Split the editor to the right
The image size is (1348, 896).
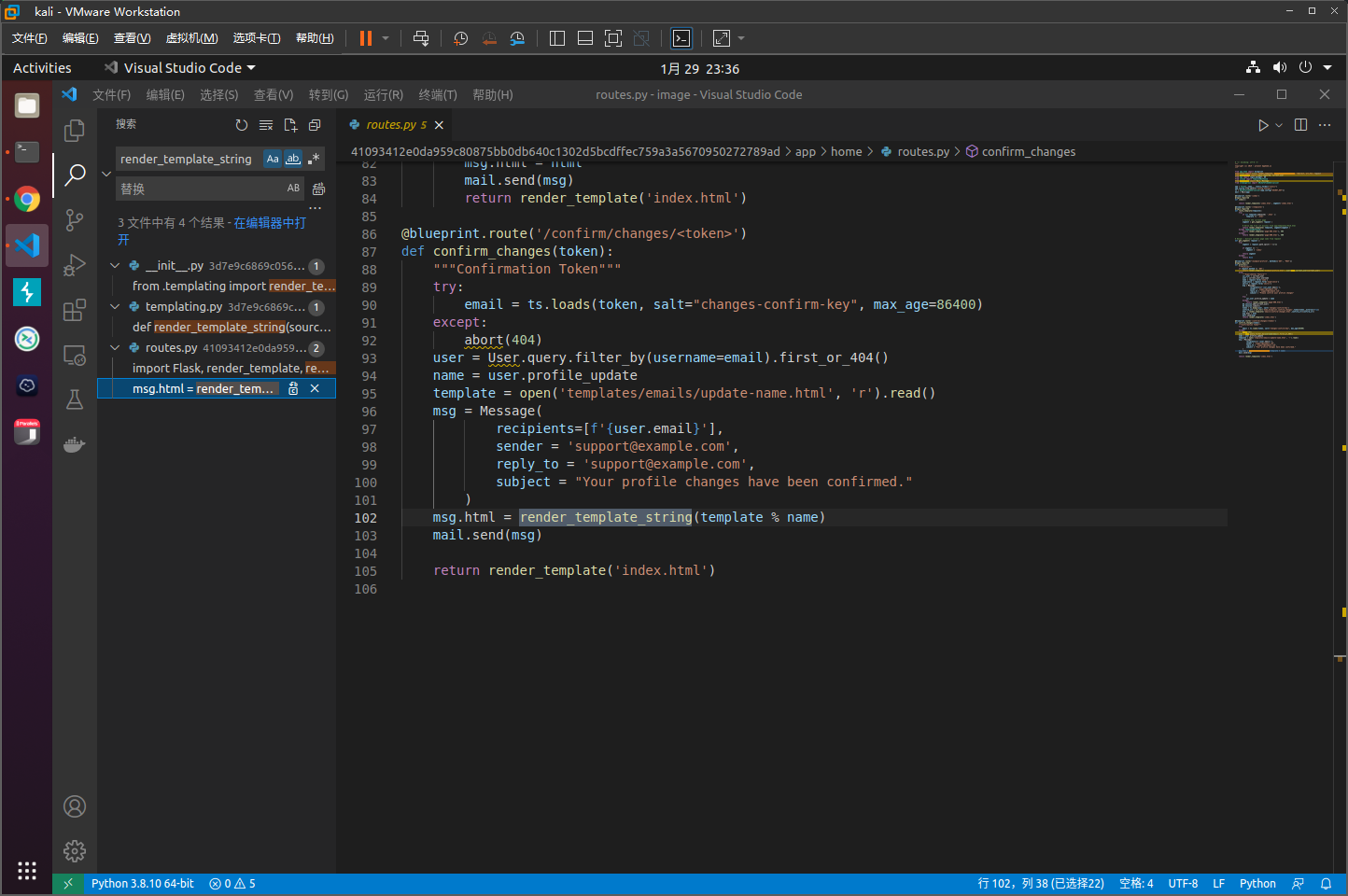(x=1300, y=125)
